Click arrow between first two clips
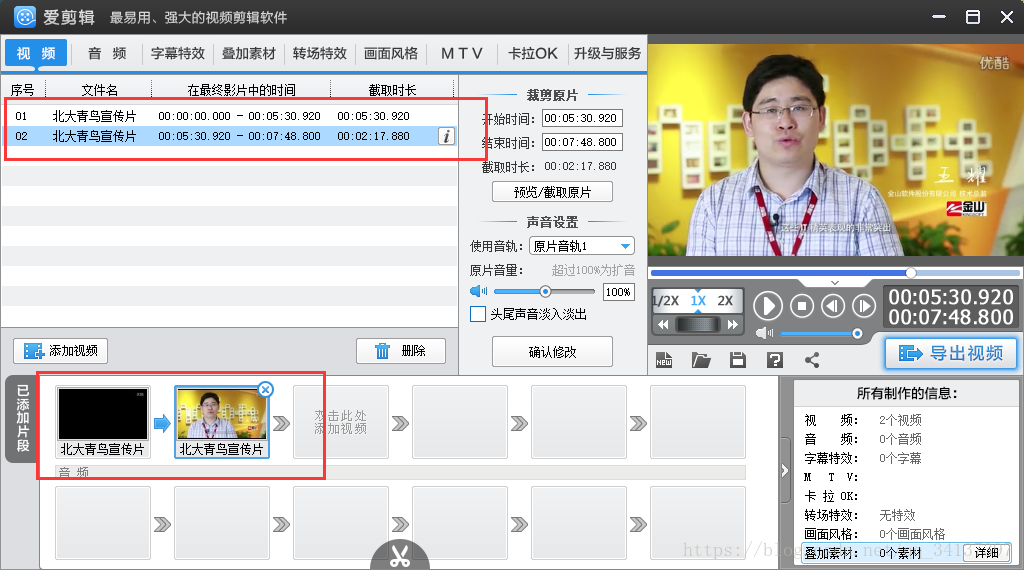The height and width of the screenshot is (570, 1024). click(x=162, y=423)
